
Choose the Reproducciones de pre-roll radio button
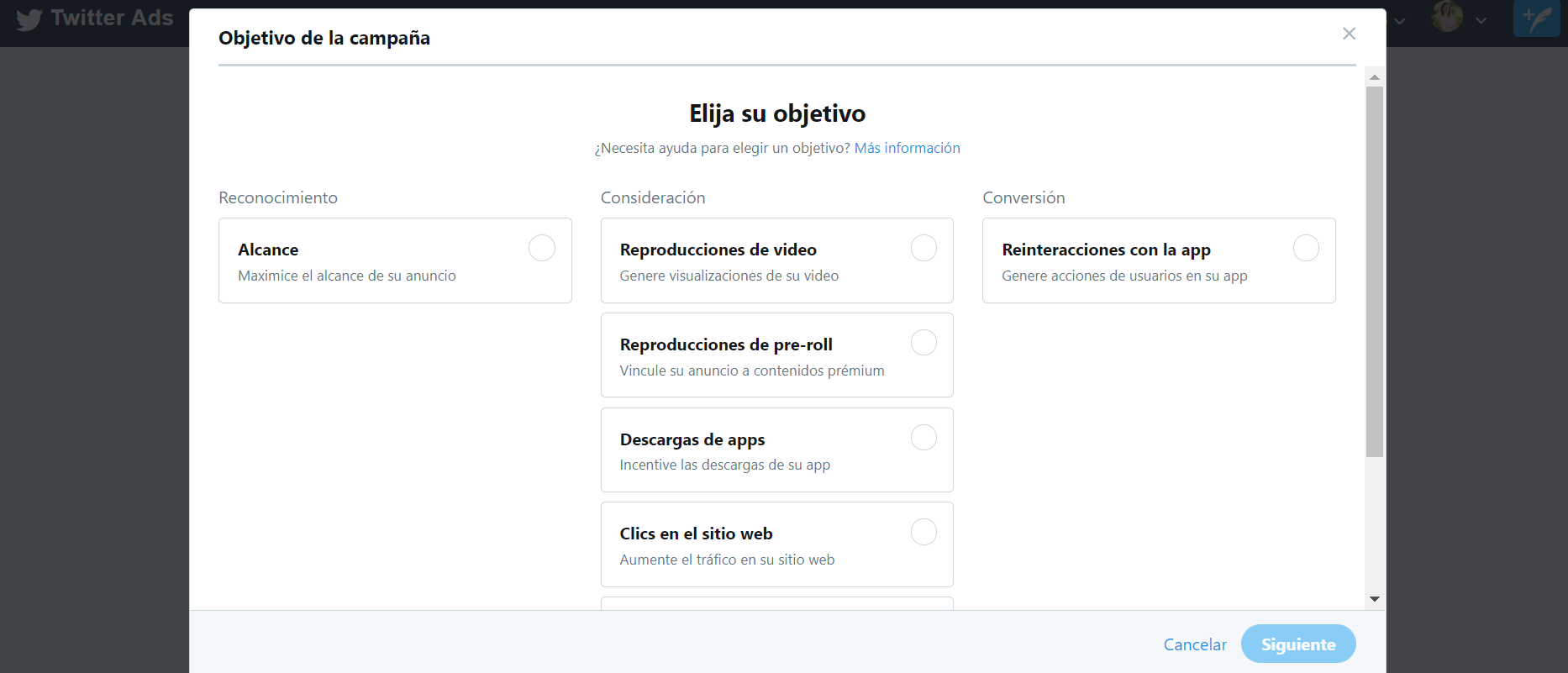pyautogui.click(x=923, y=343)
